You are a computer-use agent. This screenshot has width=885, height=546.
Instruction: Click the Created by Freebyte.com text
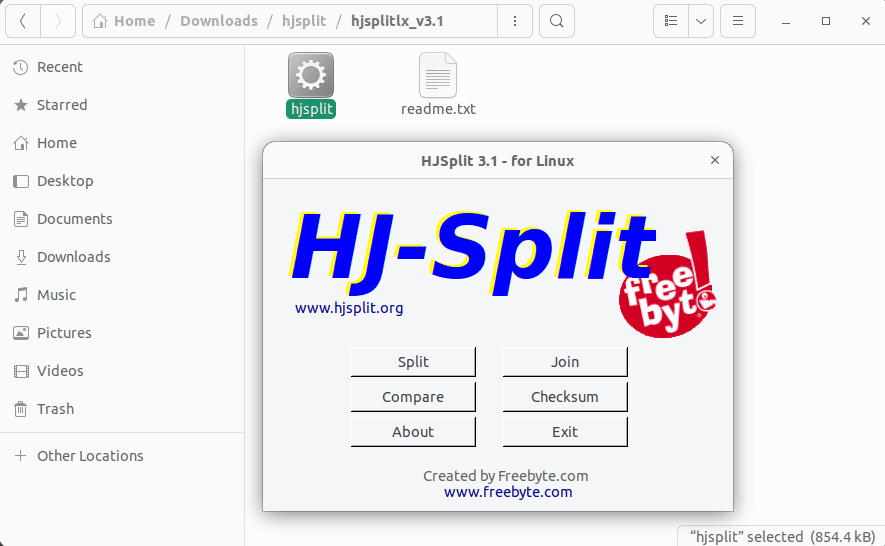(x=506, y=476)
